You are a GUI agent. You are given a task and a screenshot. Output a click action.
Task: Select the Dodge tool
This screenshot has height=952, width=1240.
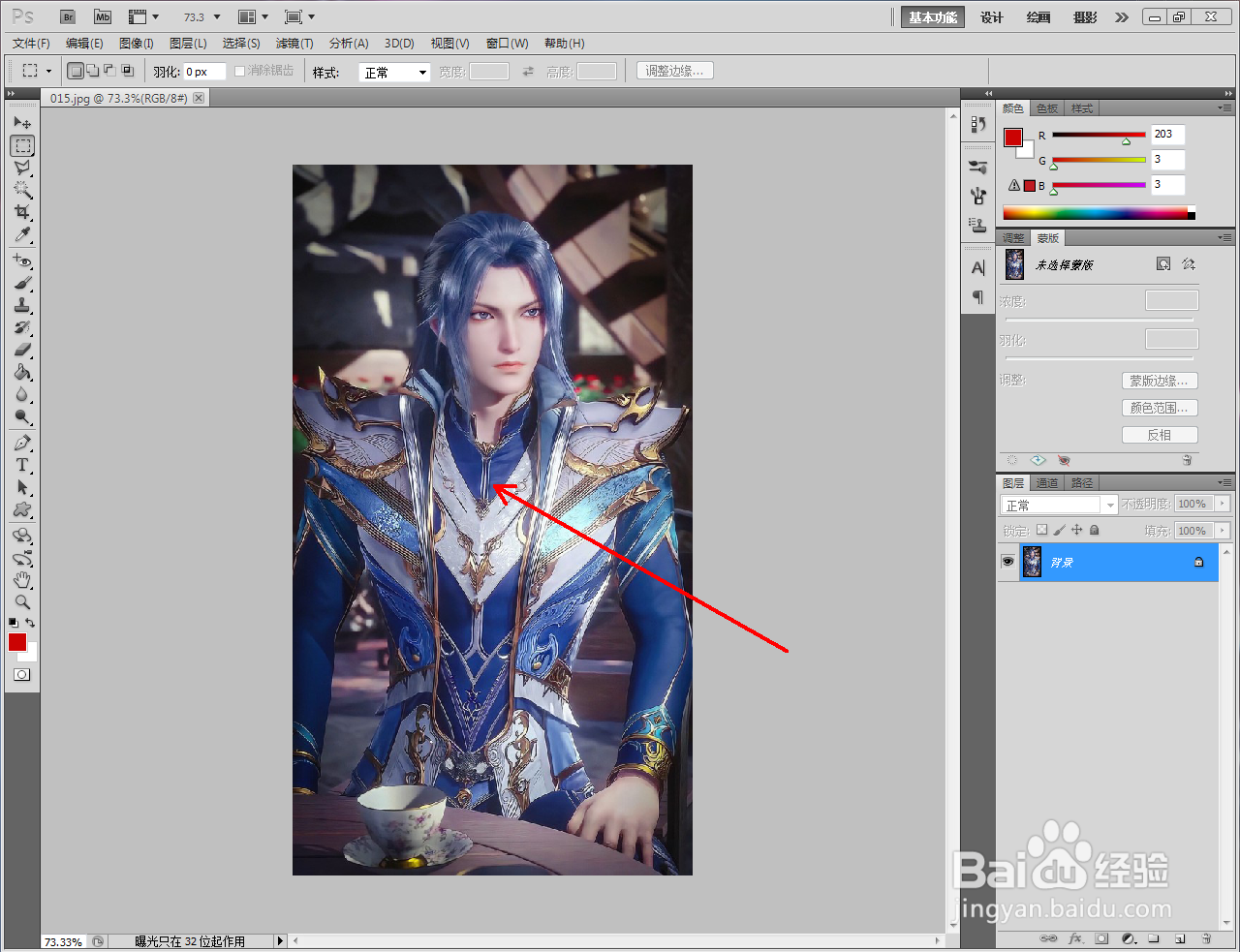click(22, 417)
